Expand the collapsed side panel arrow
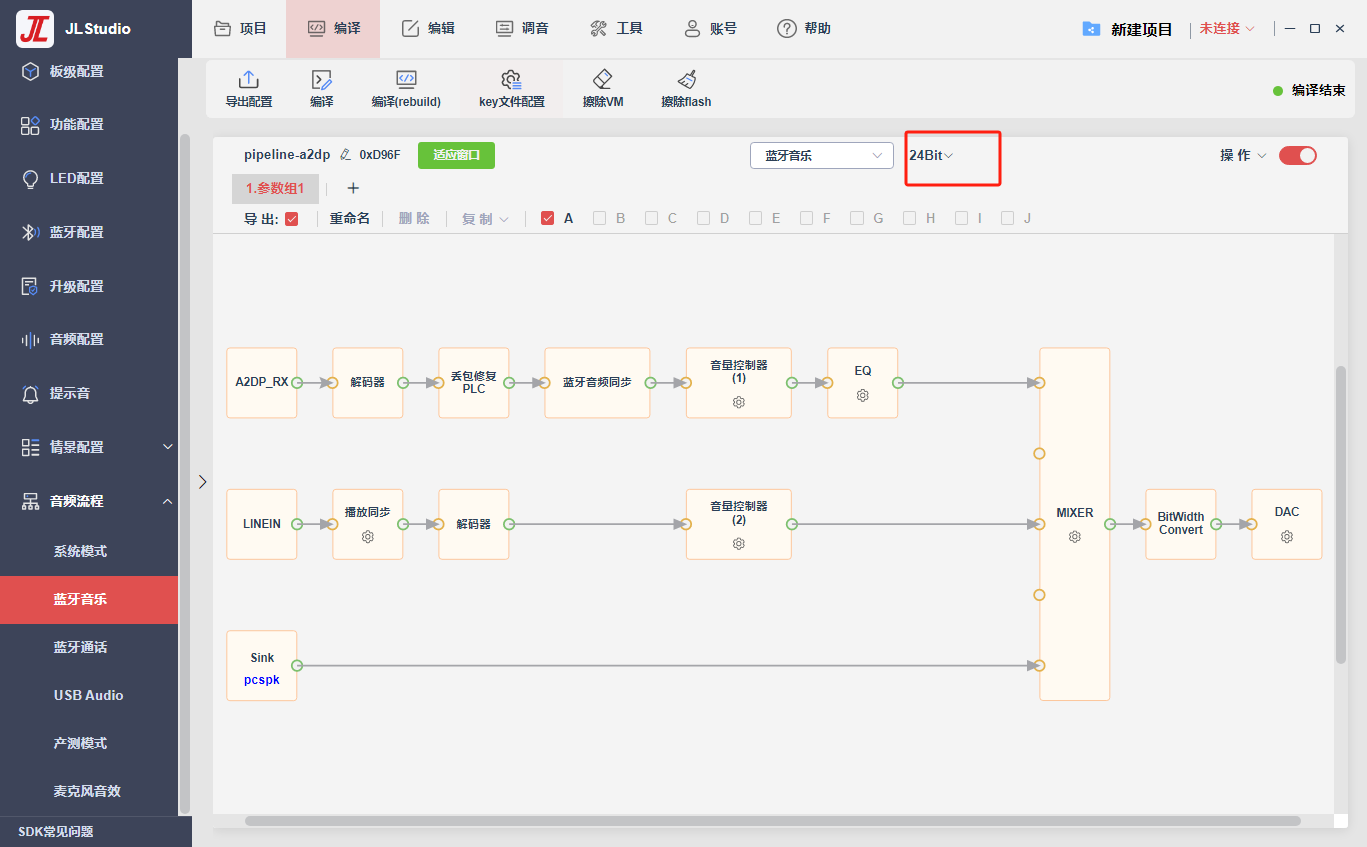 [202, 482]
